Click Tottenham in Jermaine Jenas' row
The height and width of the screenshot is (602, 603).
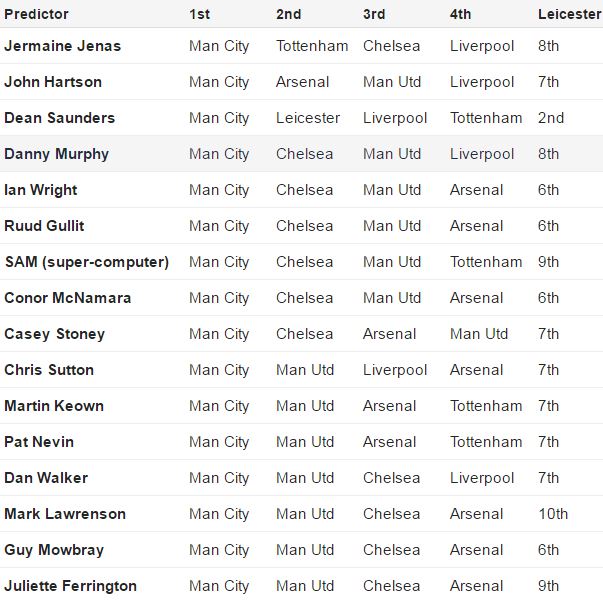(x=312, y=46)
